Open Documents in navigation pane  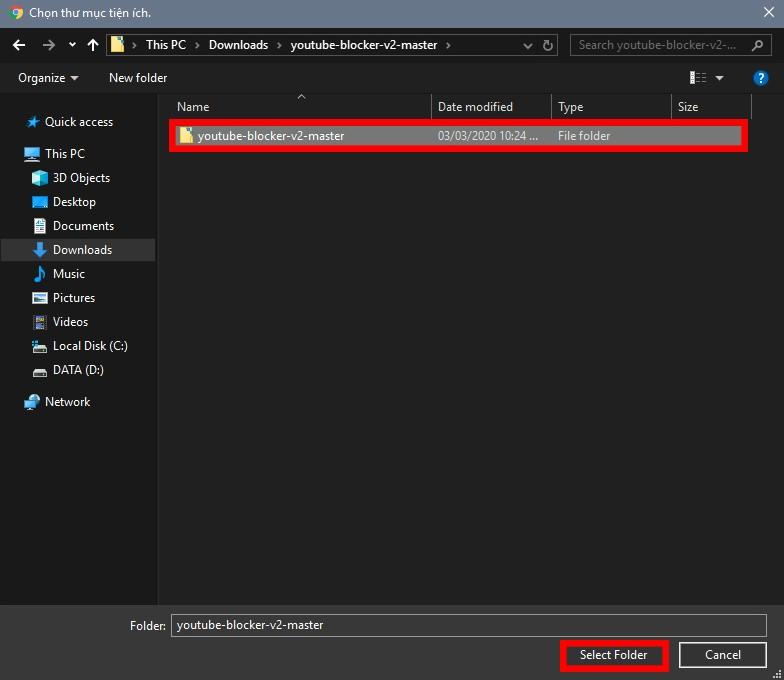84,226
